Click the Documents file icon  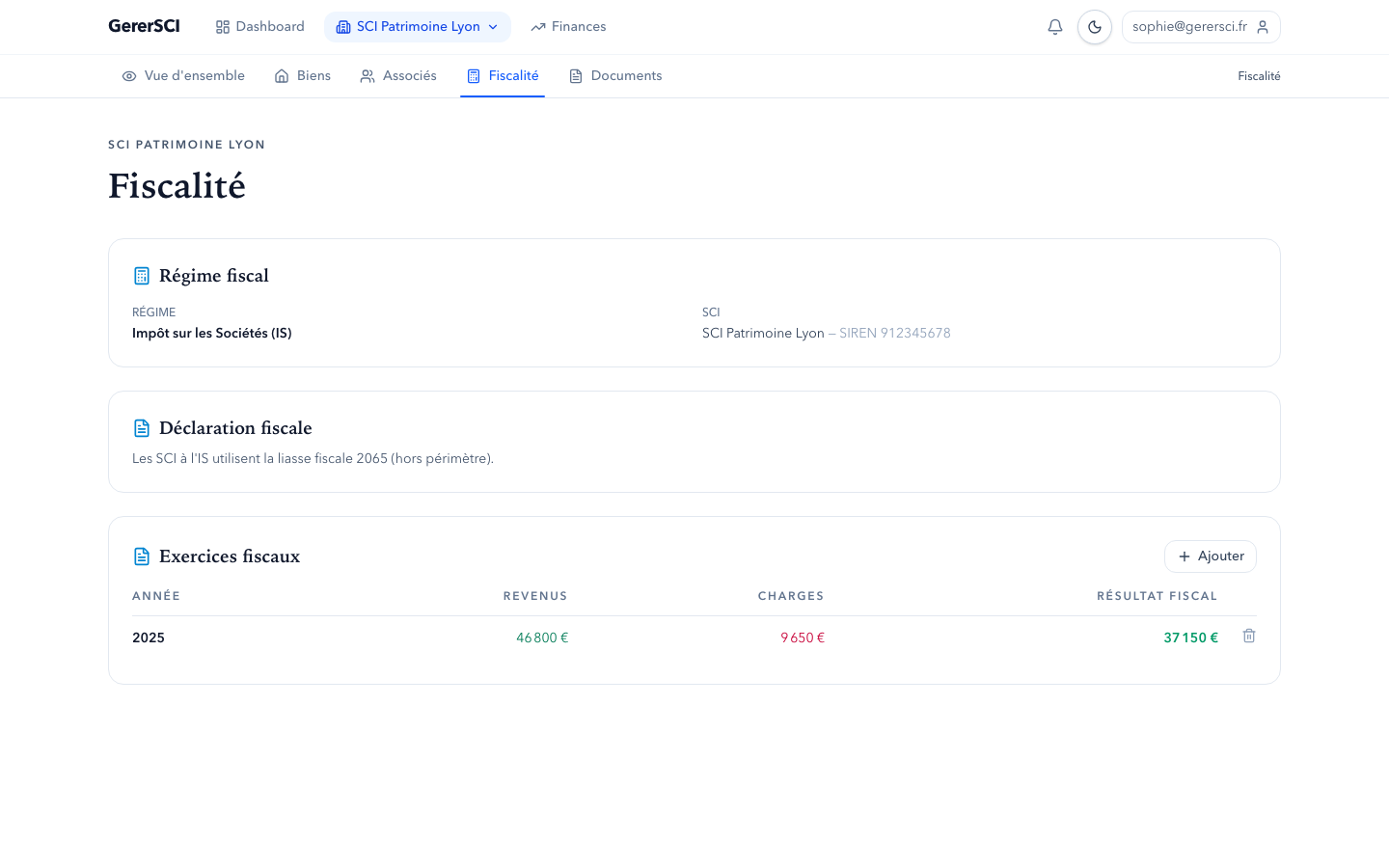point(576,76)
